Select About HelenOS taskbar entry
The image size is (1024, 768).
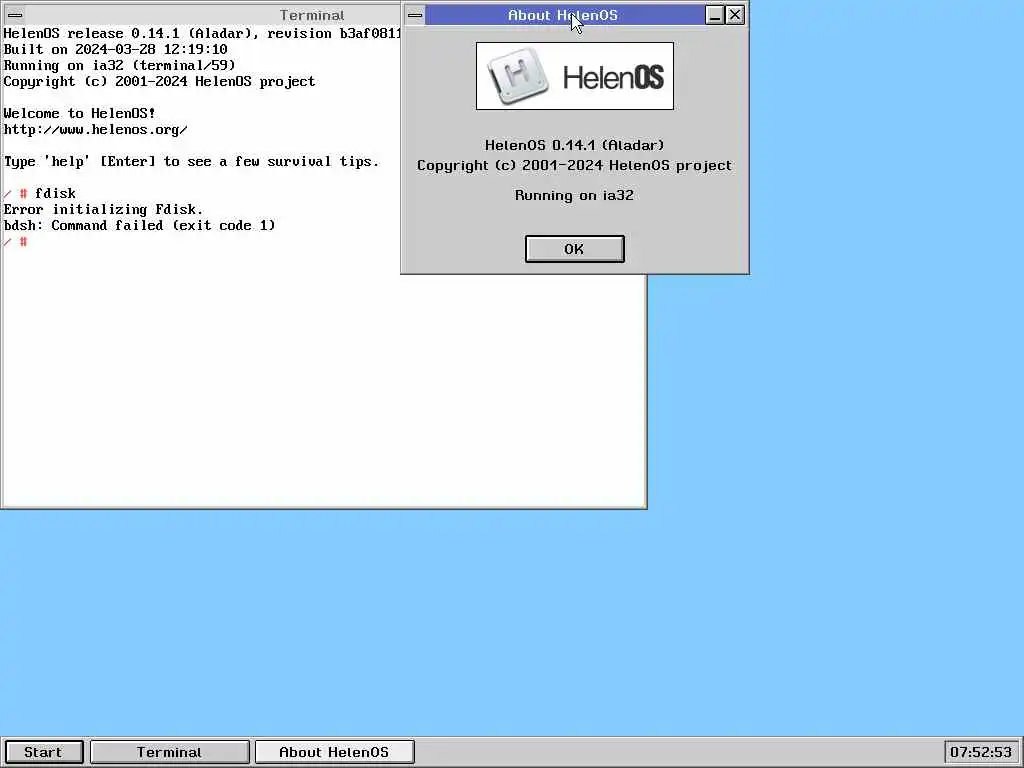click(334, 752)
